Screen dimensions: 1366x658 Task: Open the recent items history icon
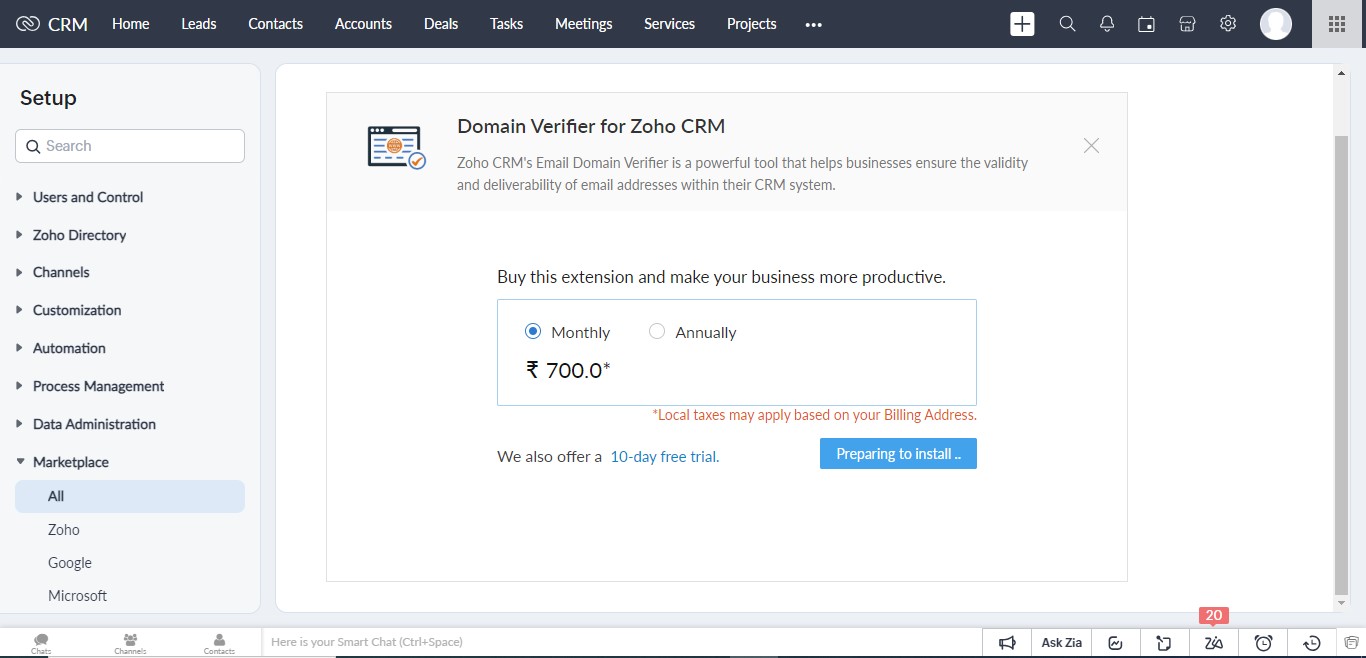[1313, 643]
